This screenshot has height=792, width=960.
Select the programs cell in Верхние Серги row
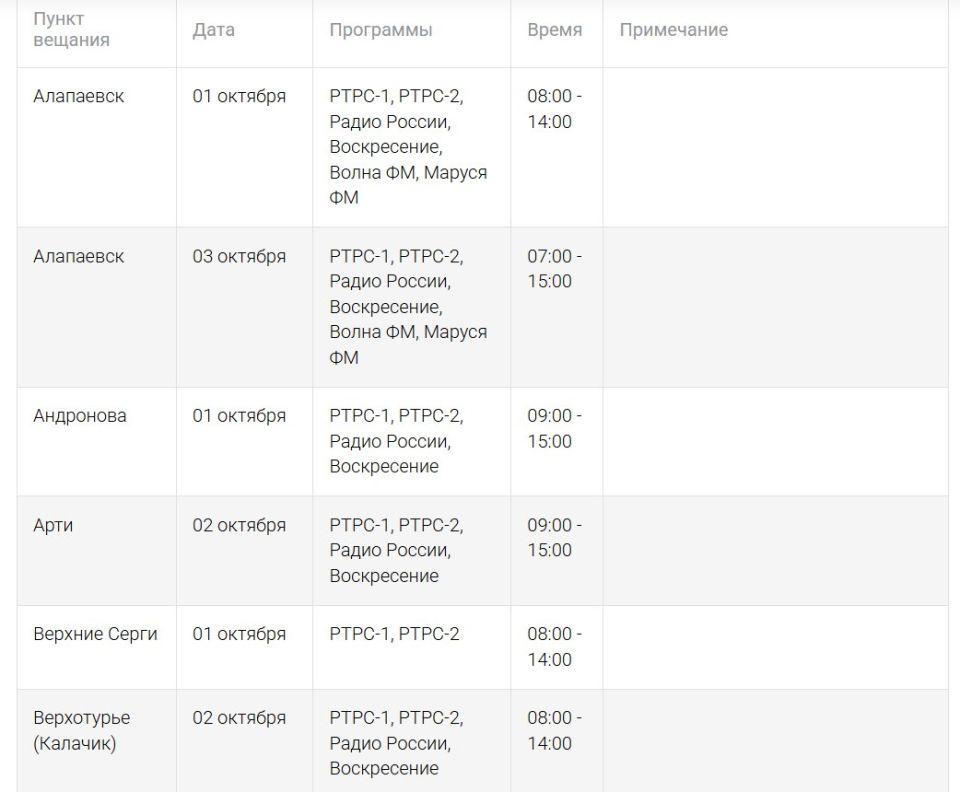[394, 634]
